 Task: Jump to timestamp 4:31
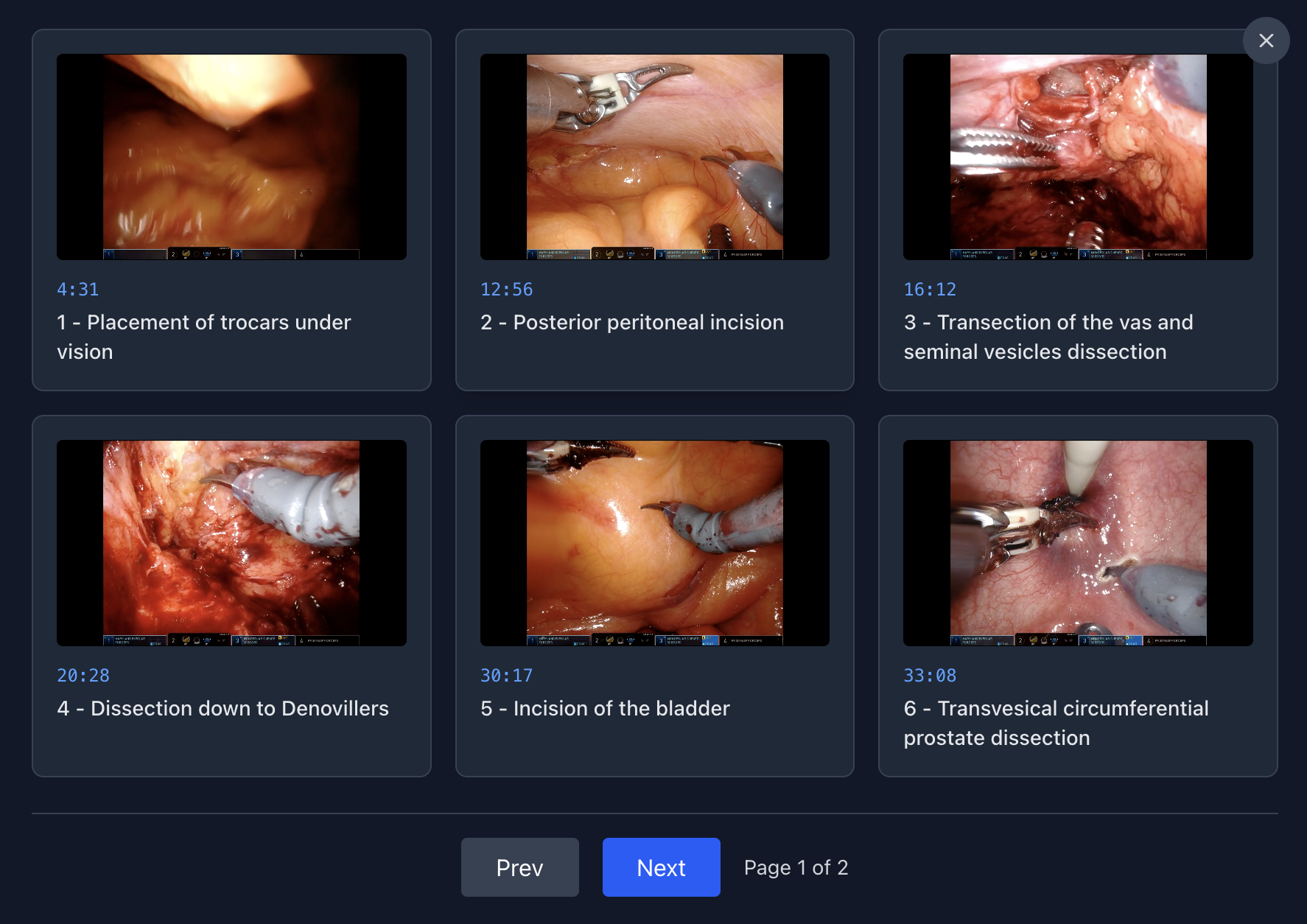click(x=77, y=290)
